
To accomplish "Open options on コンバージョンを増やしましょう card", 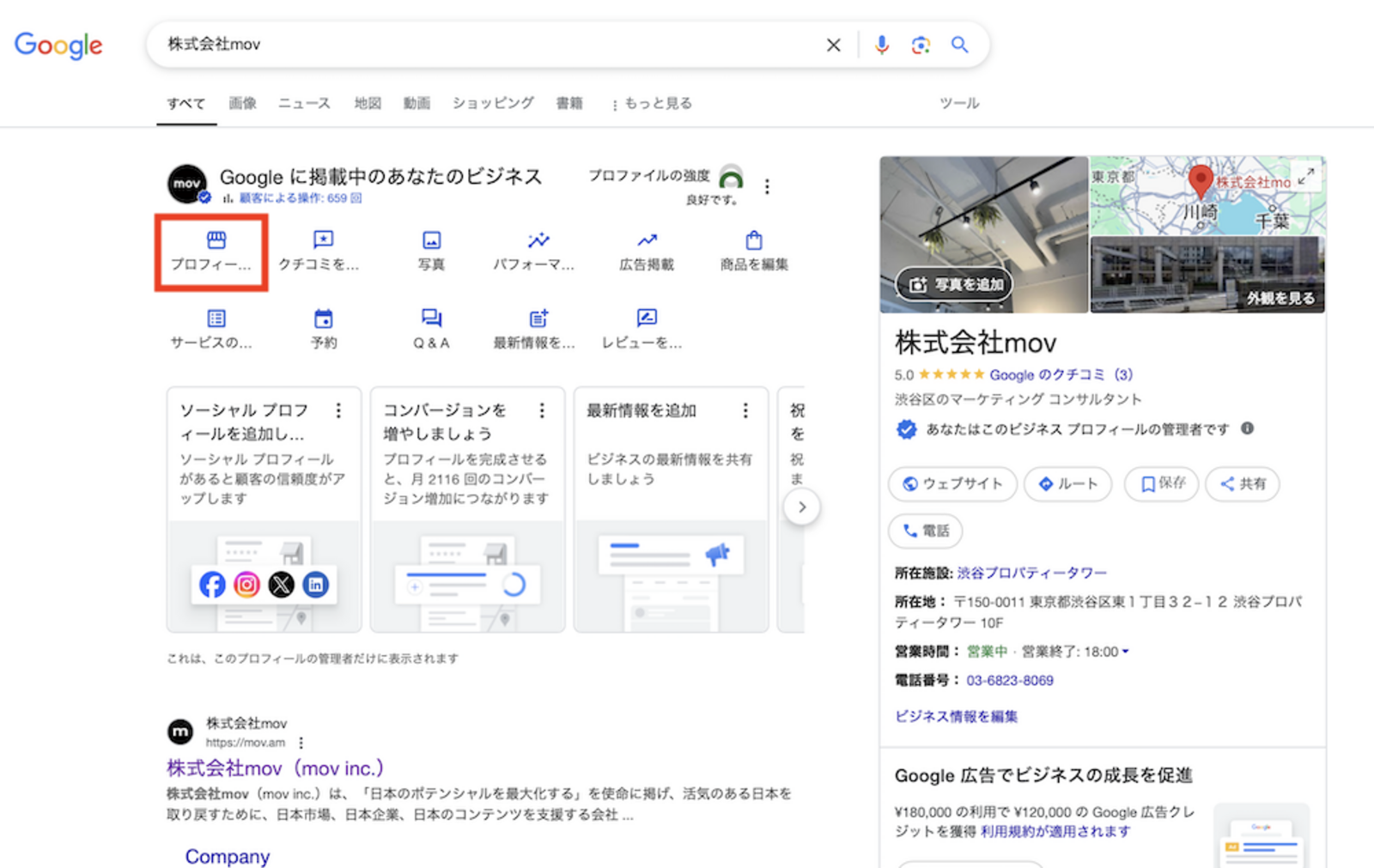I will [x=542, y=410].
